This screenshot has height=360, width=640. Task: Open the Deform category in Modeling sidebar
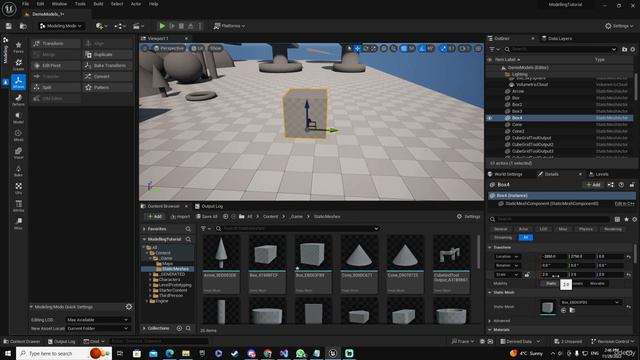(x=18, y=100)
